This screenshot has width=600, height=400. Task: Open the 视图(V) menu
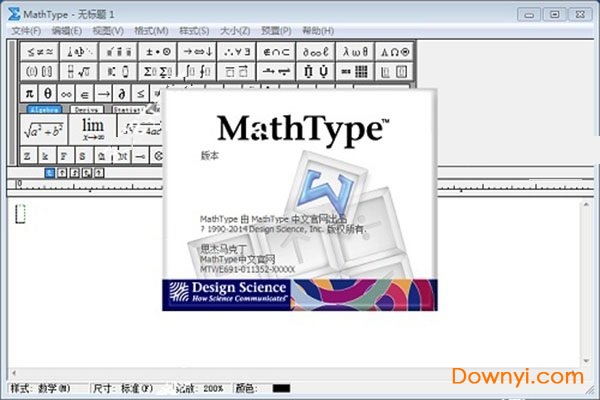(x=108, y=31)
